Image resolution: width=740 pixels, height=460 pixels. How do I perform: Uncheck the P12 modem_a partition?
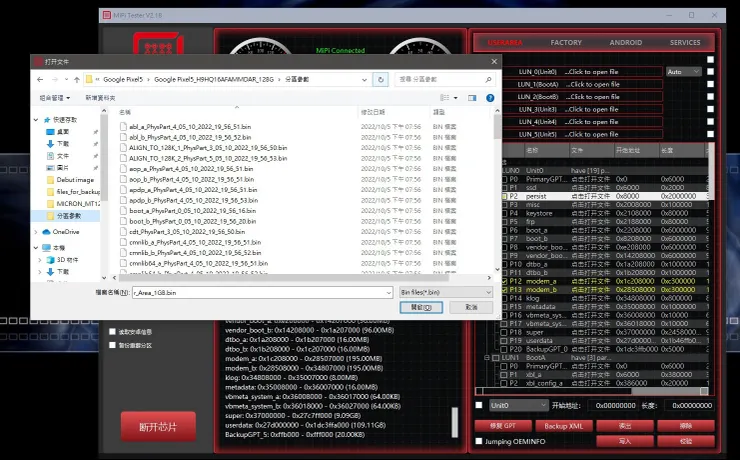point(505,281)
